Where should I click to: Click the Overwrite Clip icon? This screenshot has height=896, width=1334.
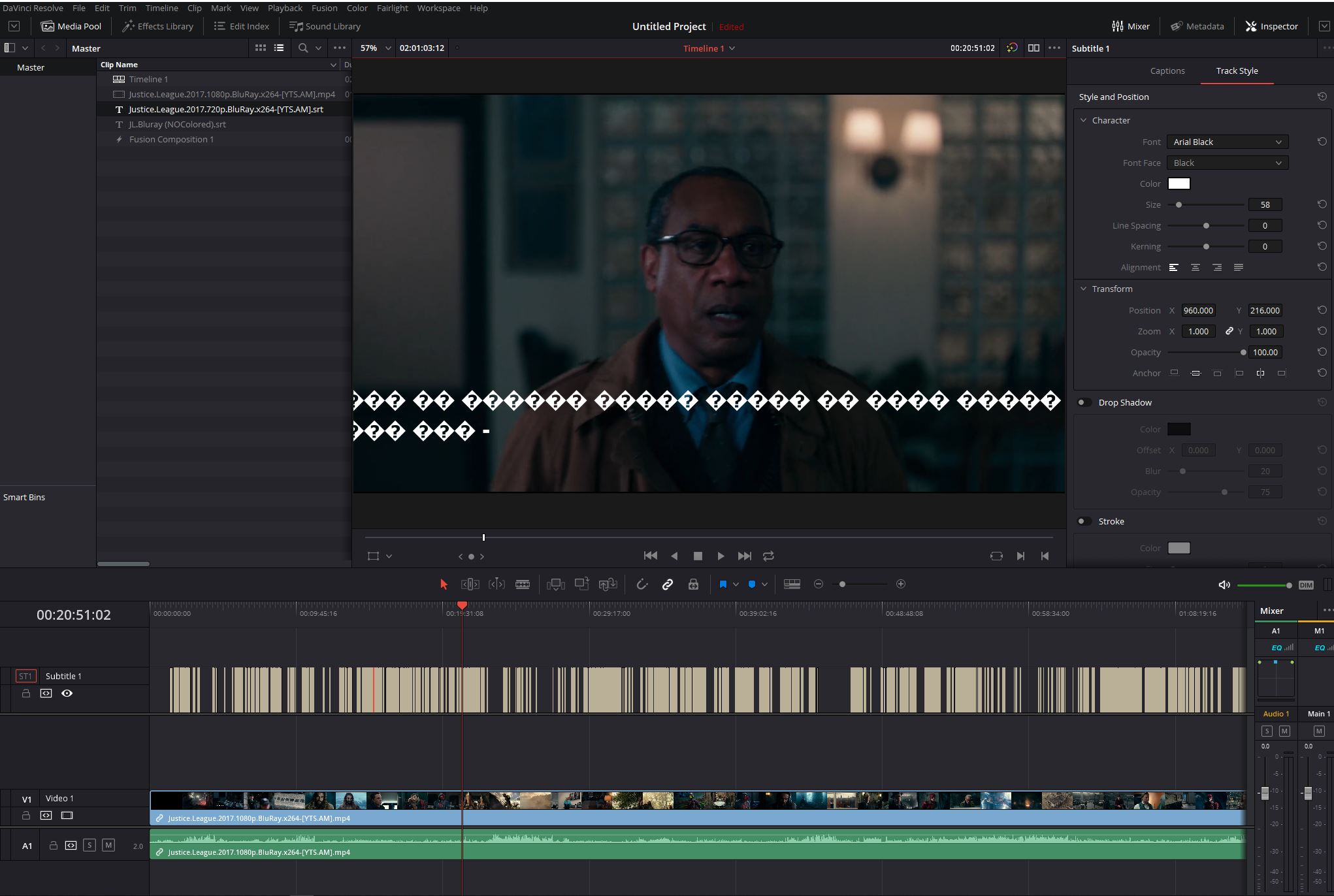tap(581, 584)
